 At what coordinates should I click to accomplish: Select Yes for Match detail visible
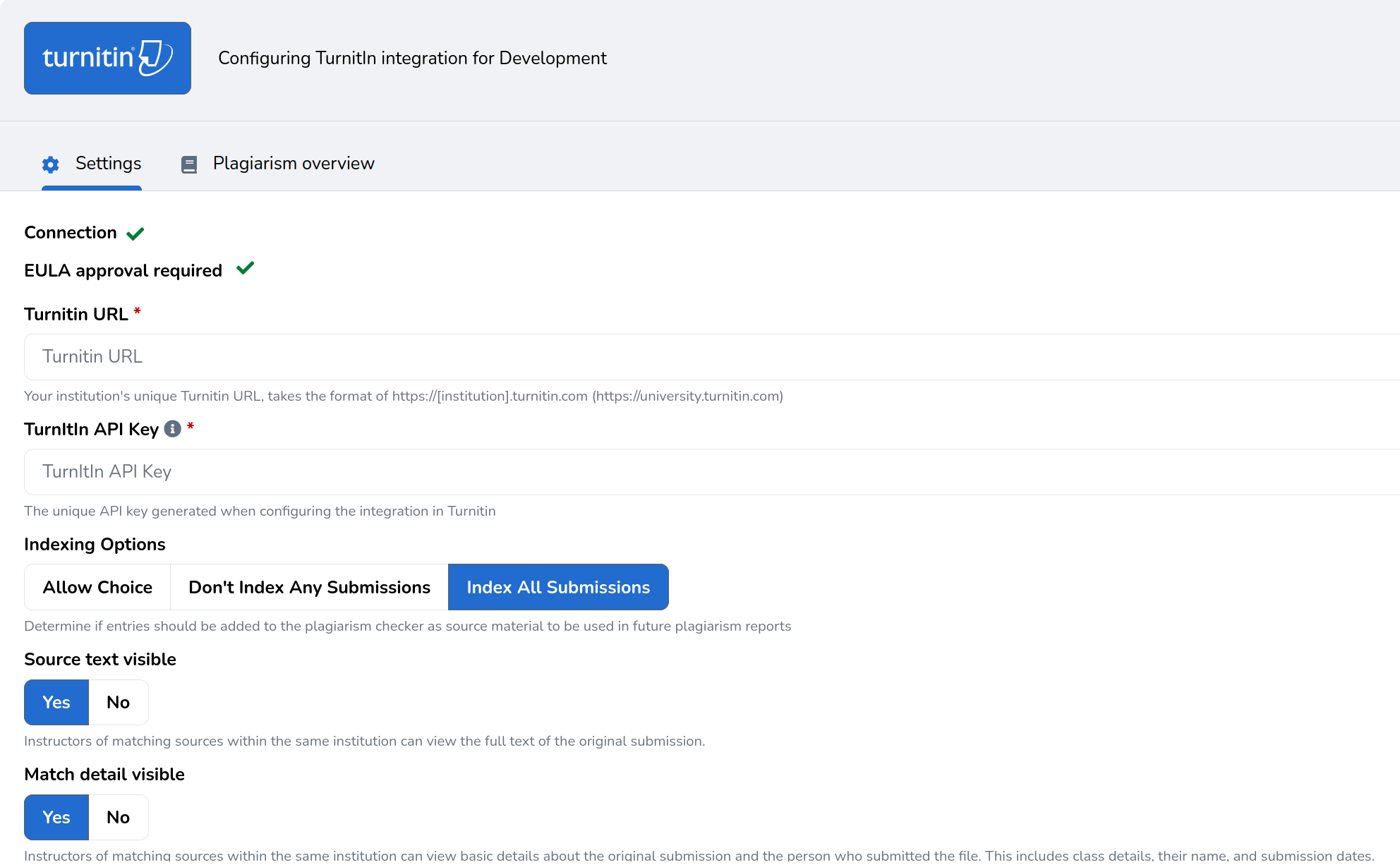click(x=57, y=817)
